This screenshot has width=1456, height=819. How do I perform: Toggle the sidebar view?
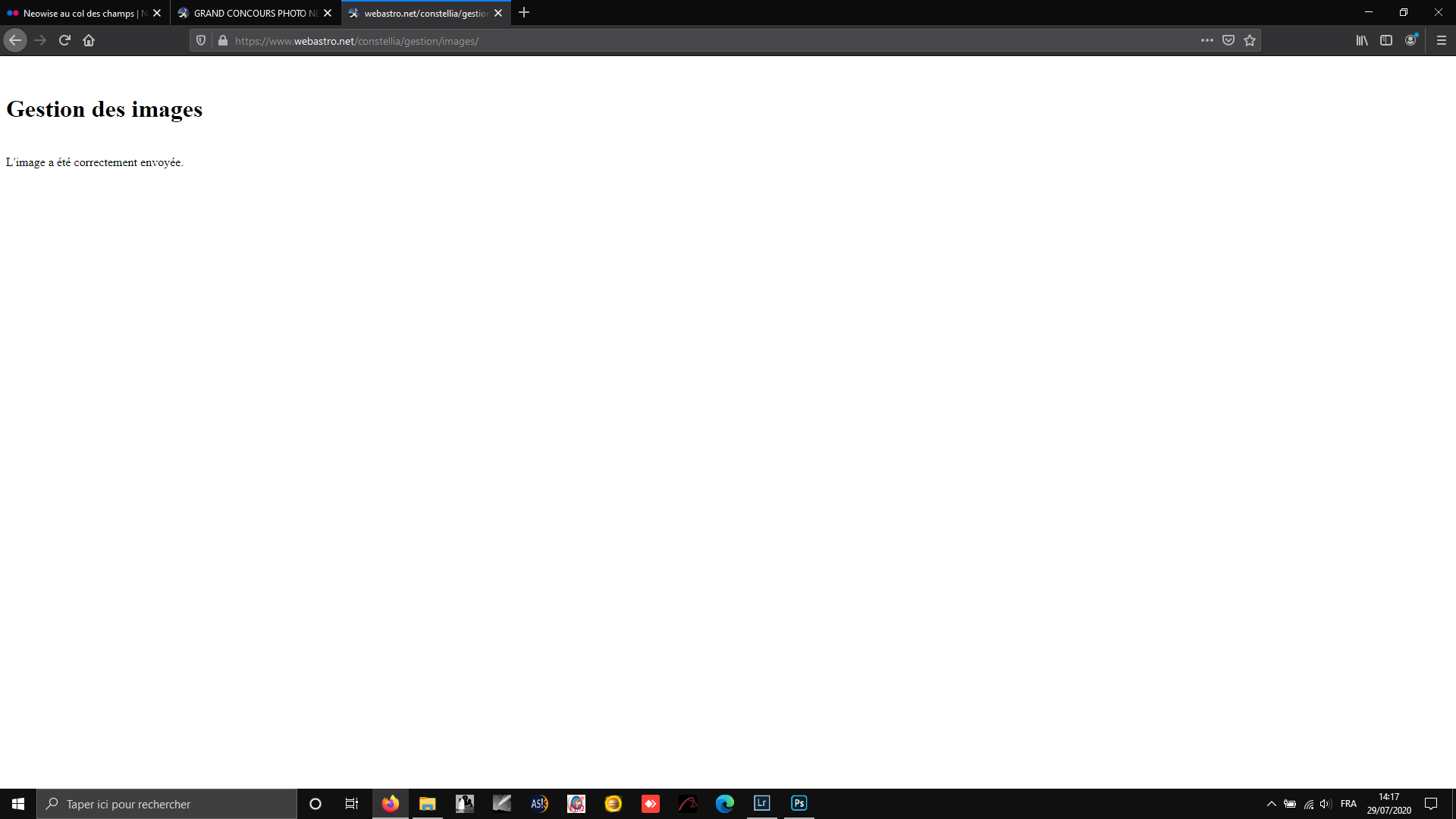[x=1386, y=41]
